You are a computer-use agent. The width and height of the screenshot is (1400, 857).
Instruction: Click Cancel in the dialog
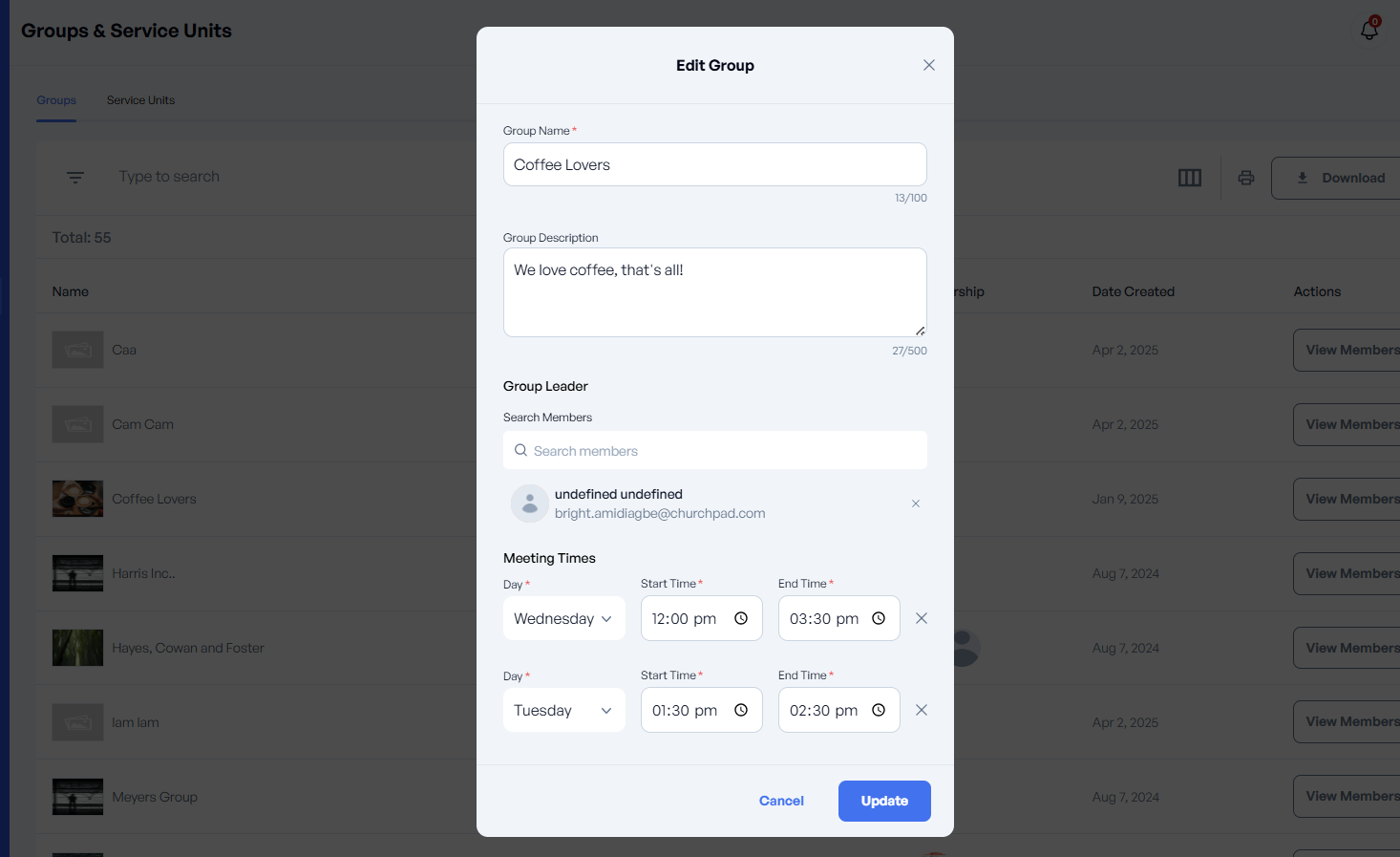tap(780, 801)
